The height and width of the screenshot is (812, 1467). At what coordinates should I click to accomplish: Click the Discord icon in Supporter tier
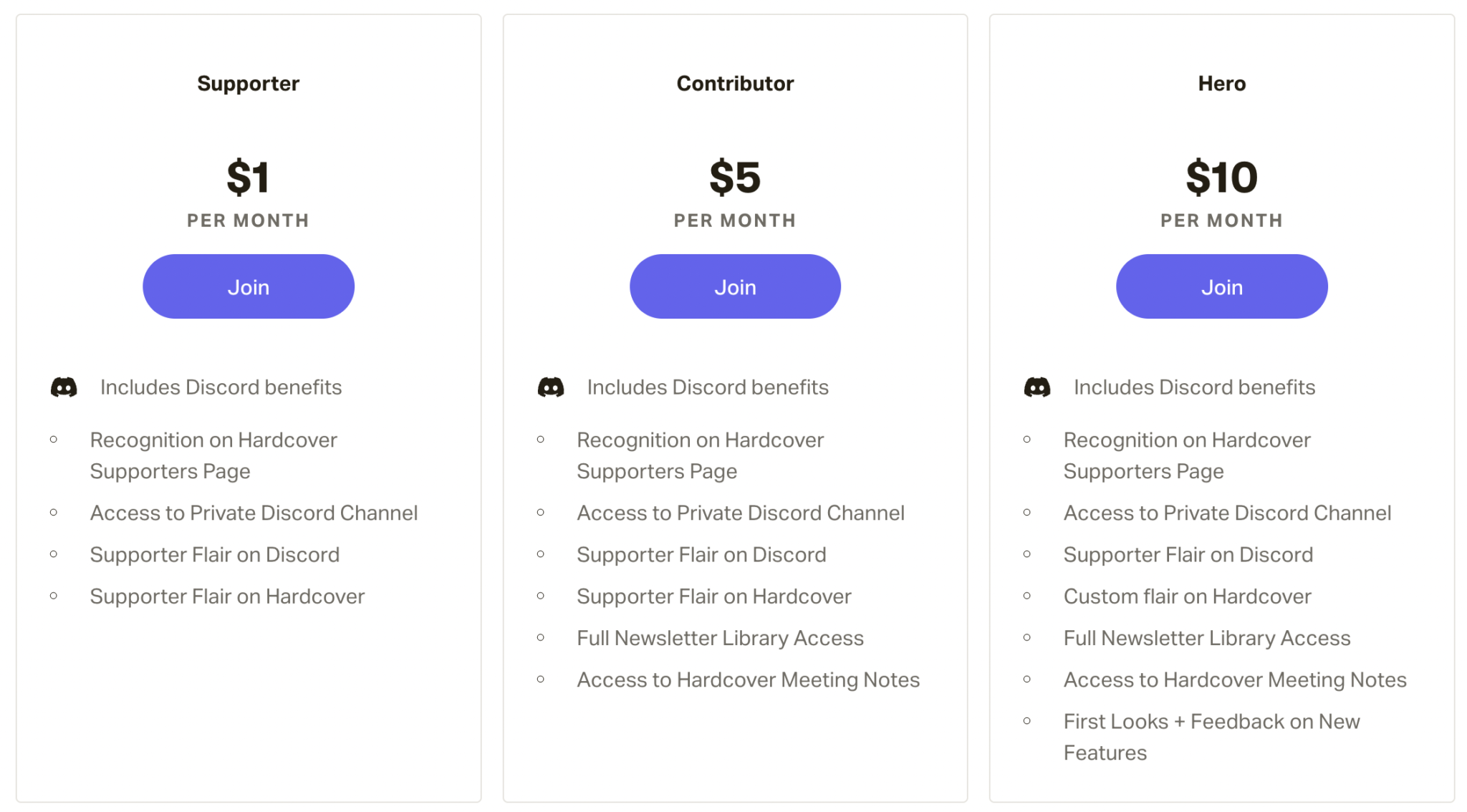point(64,387)
